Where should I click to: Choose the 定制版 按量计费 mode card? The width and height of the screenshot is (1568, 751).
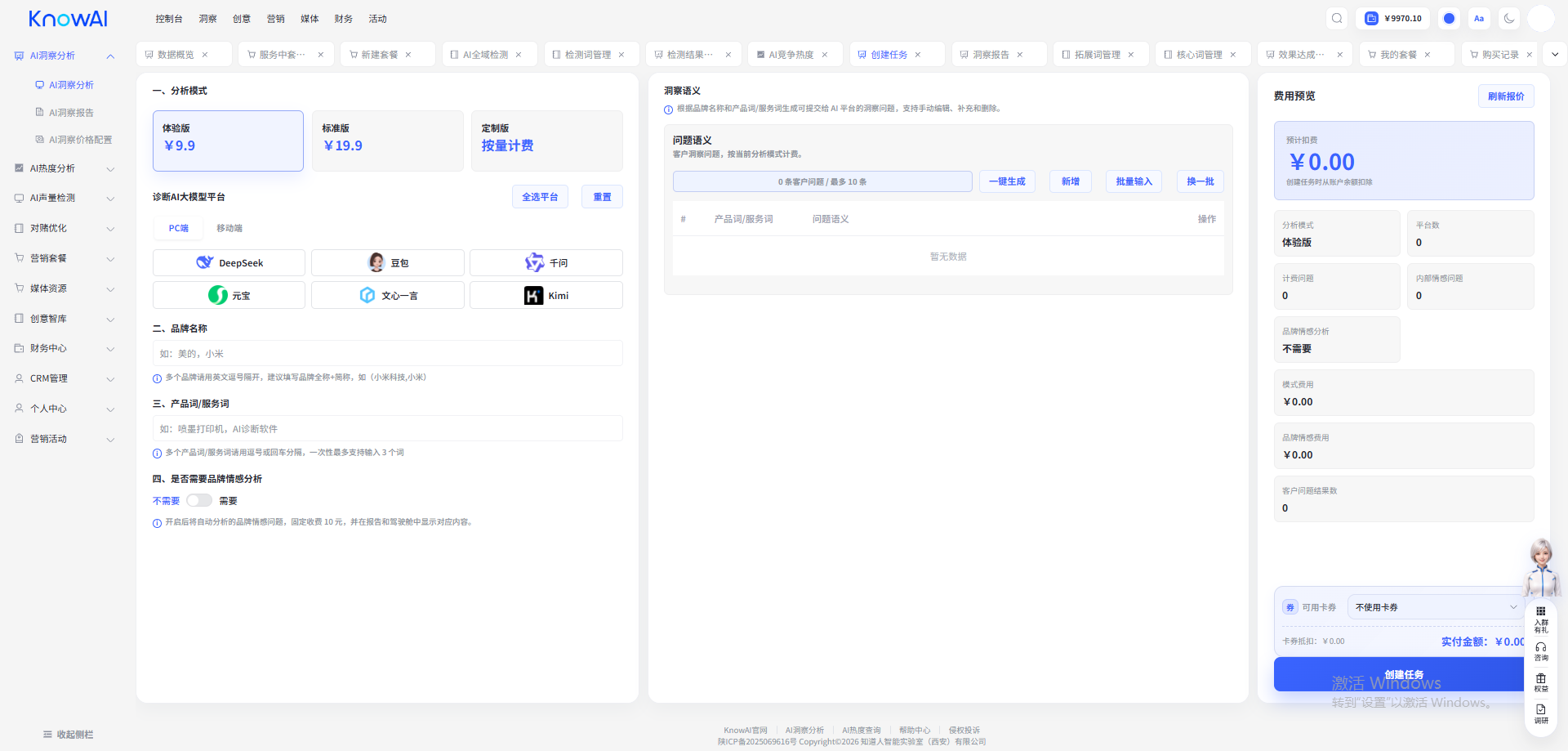tap(546, 141)
